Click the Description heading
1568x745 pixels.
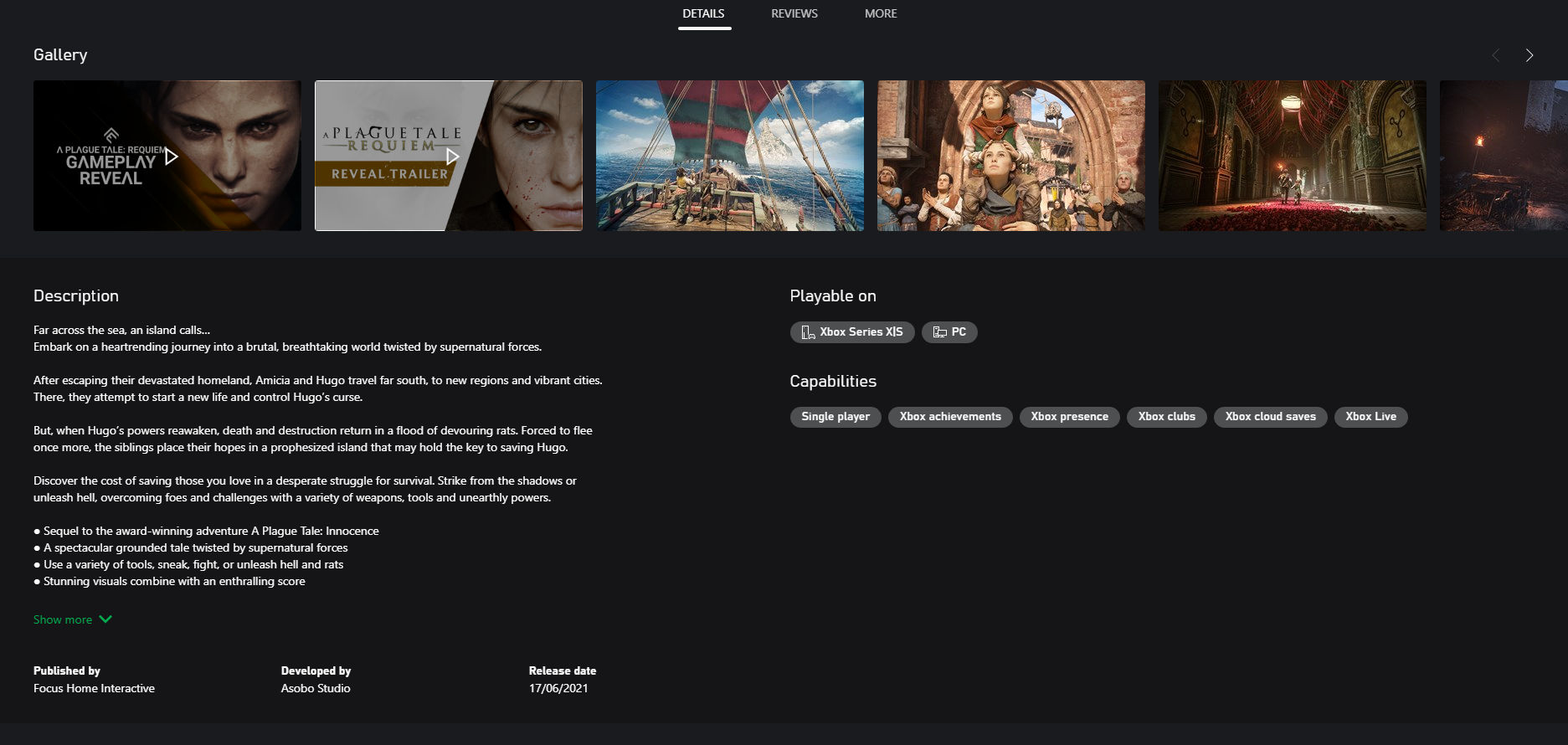pyautogui.click(x=76, y=296)
